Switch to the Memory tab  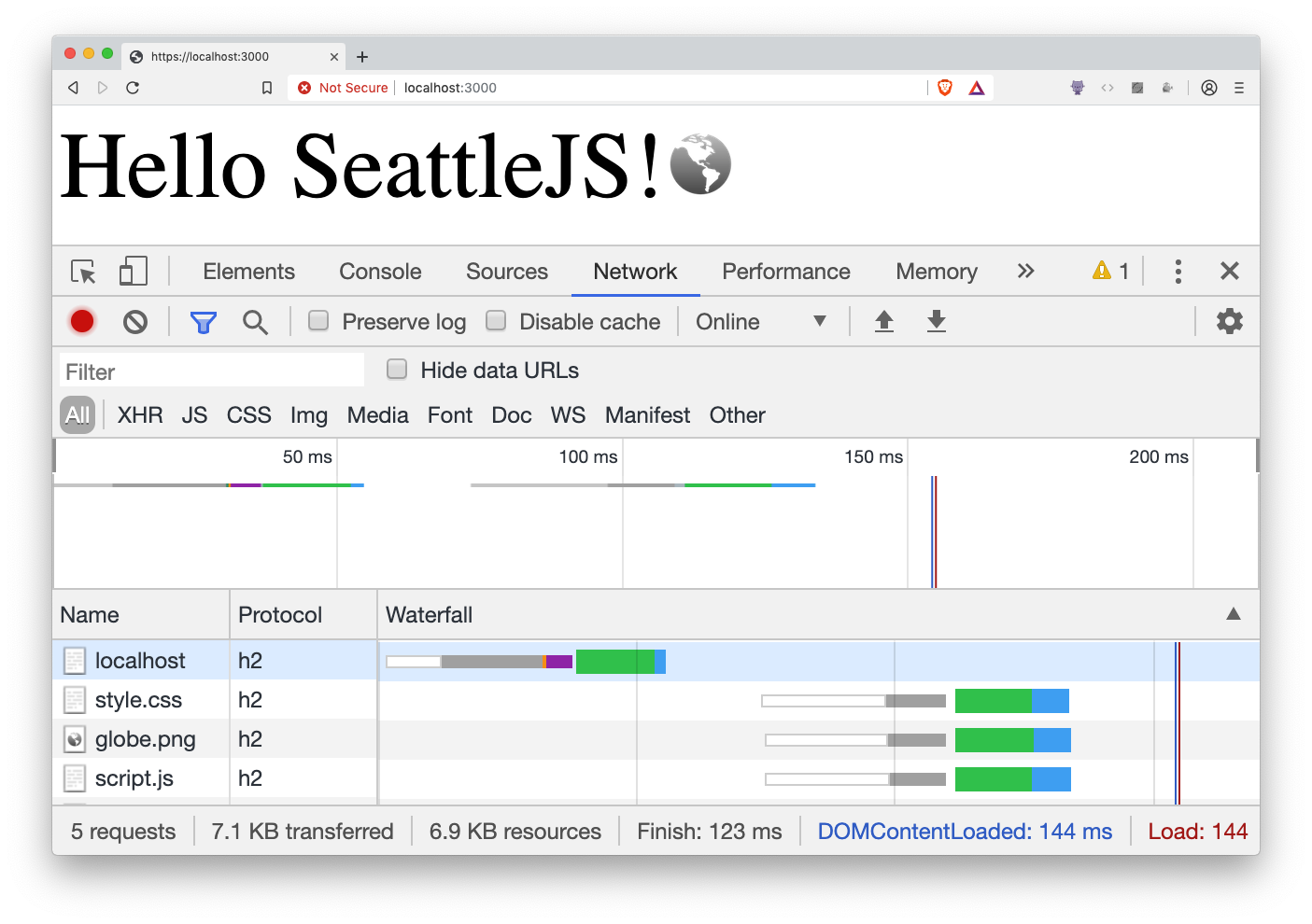[x=937, y=272]
